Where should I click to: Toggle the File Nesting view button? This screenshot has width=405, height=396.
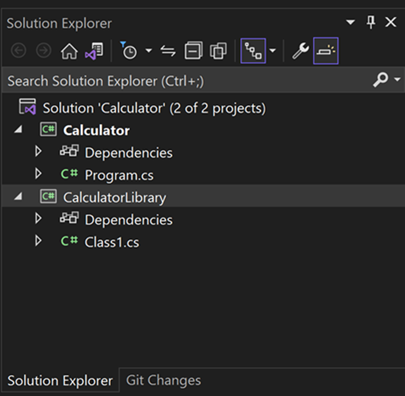point(253,51)
